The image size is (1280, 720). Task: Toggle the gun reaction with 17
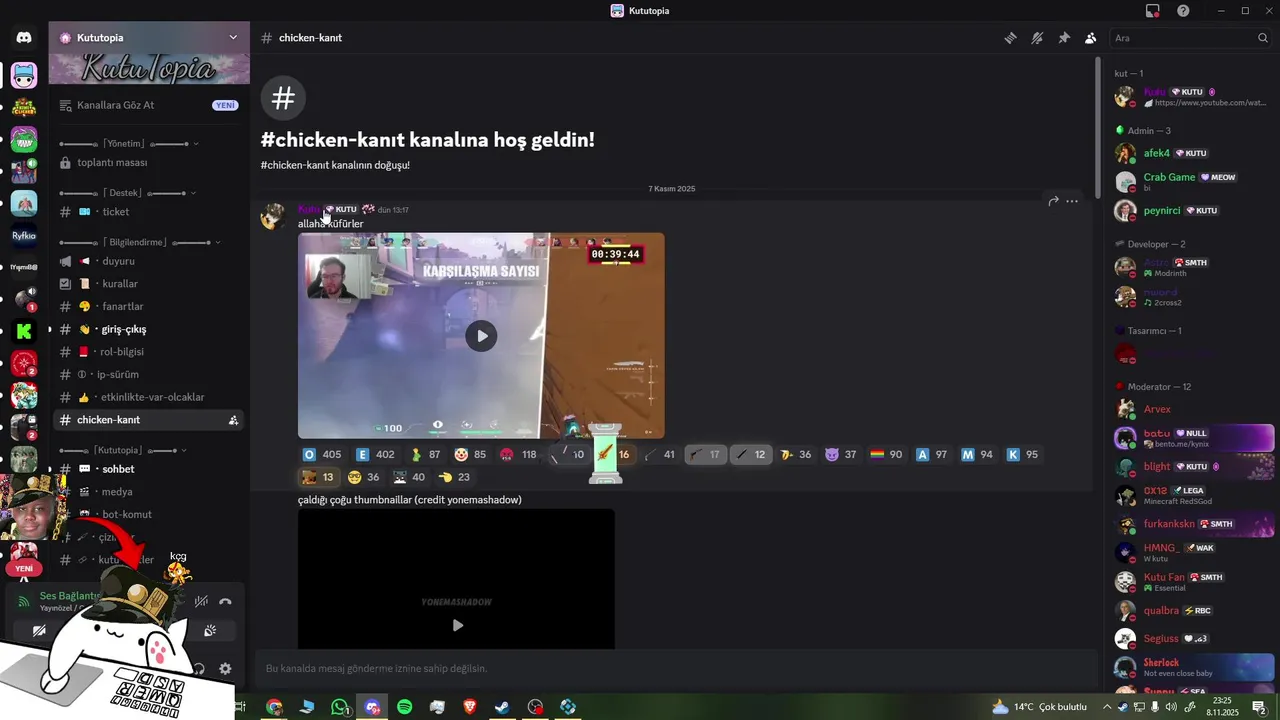click(705, 454)
